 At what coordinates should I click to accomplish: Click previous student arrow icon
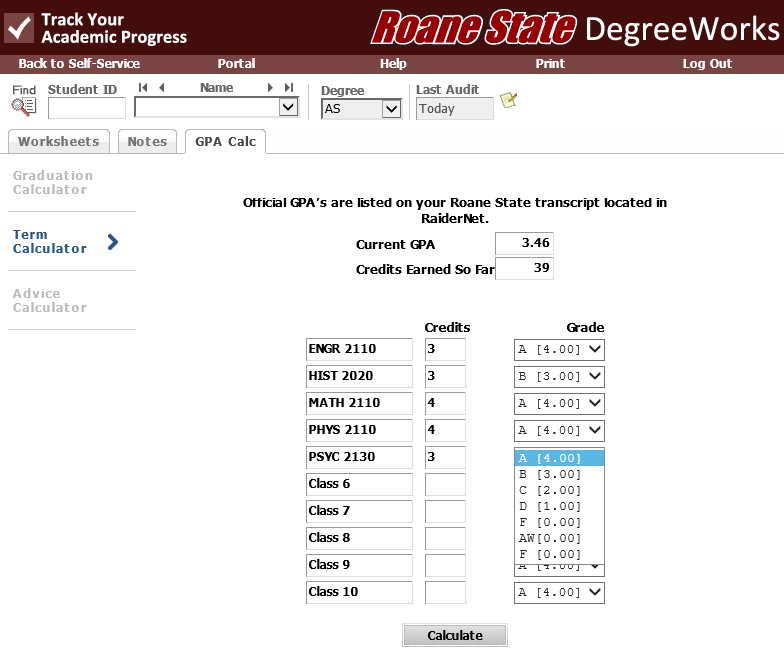[162, 88]
